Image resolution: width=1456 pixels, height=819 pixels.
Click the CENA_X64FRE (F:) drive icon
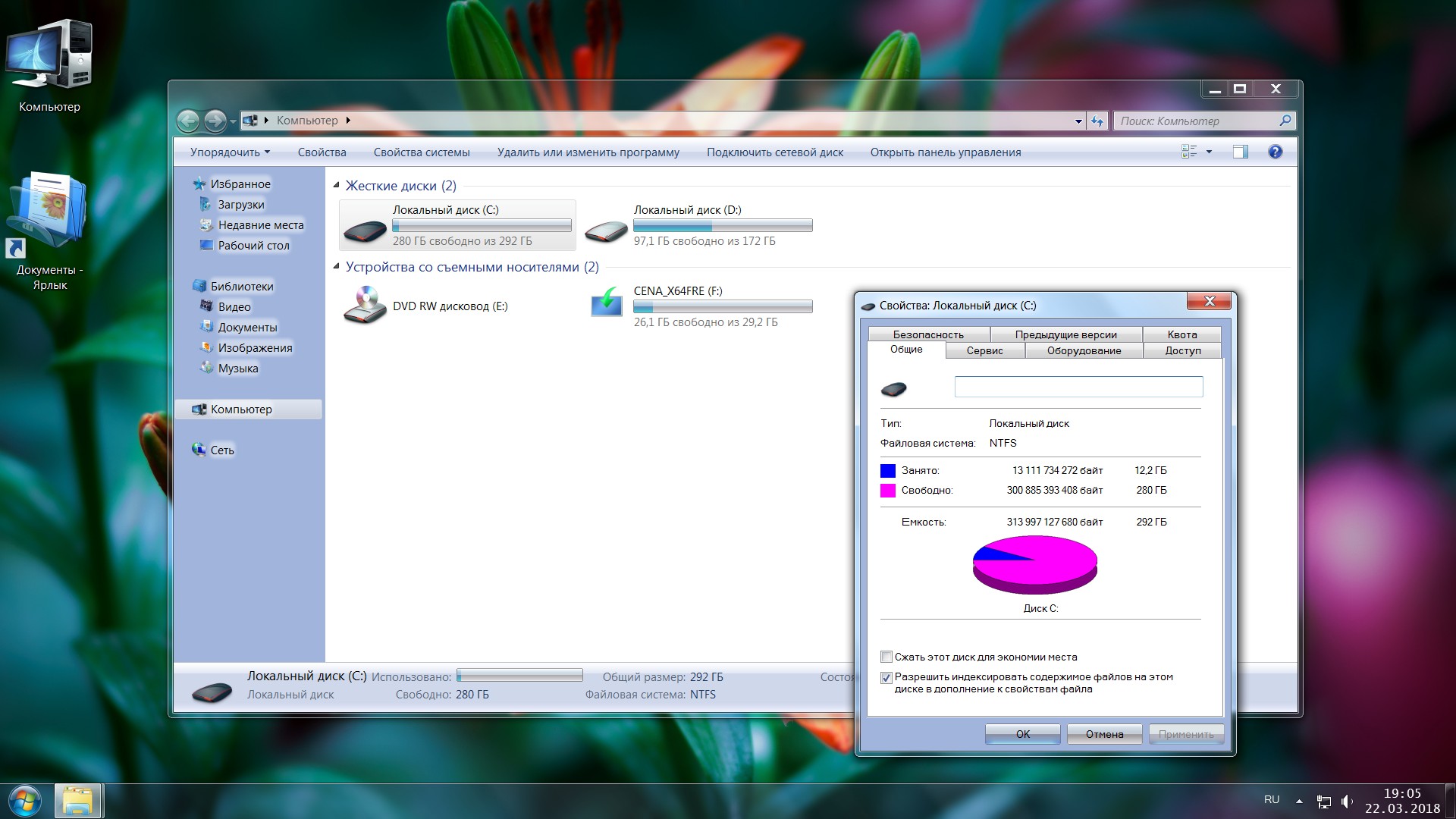coord(606,303)
